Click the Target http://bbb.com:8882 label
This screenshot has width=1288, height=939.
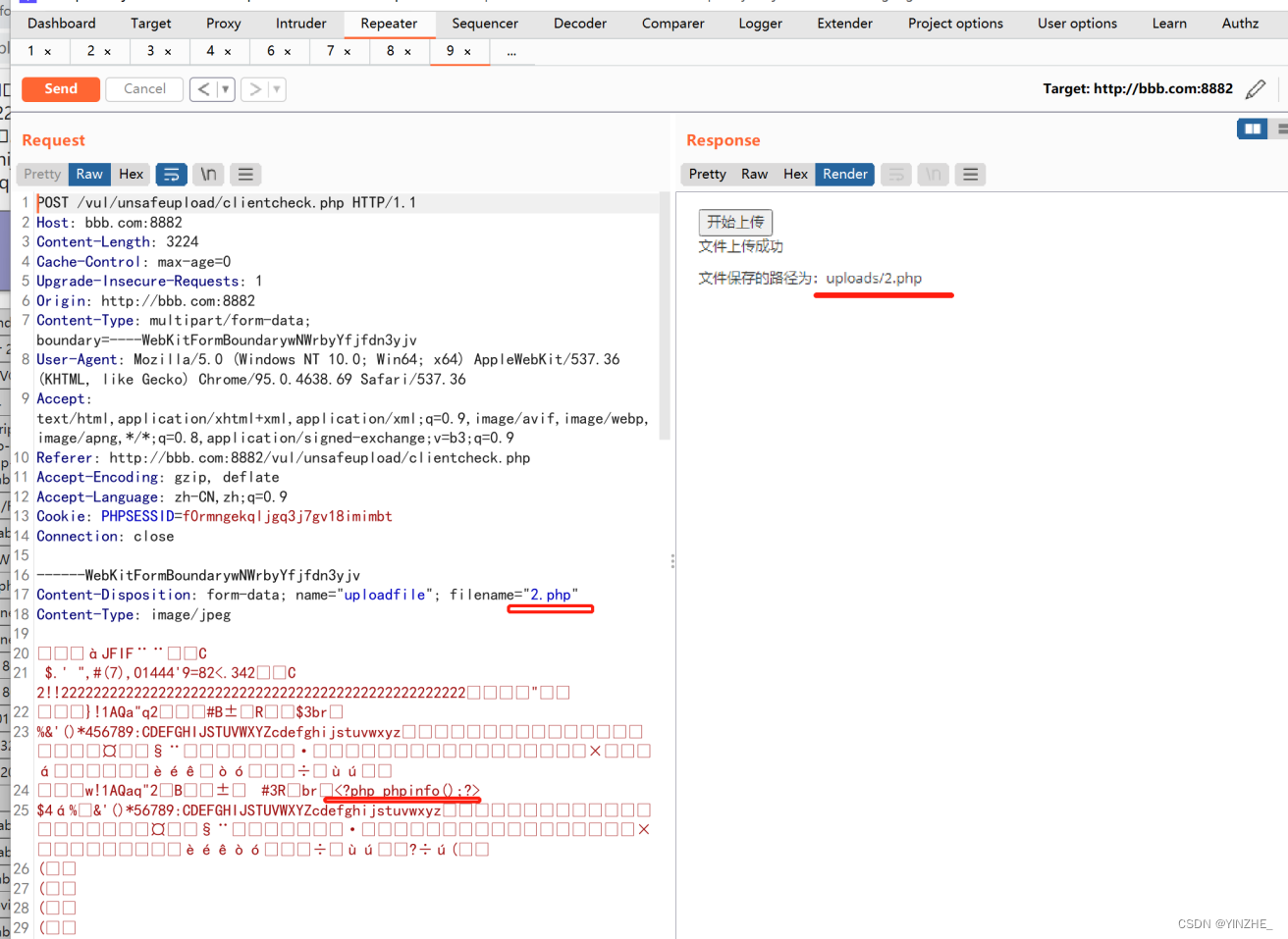pos(1138,89)
